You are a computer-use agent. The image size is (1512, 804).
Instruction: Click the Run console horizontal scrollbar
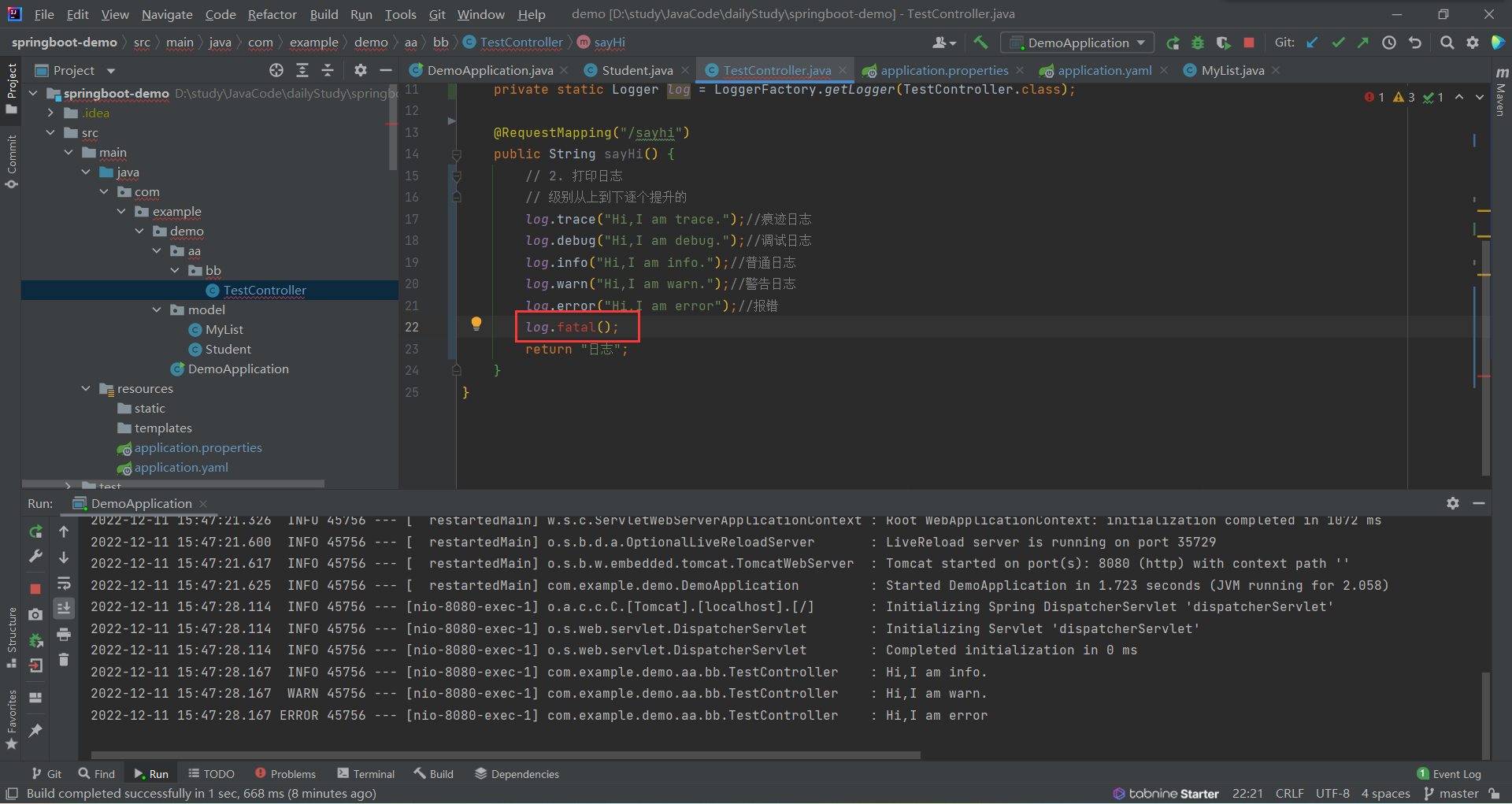tap(506, 755)
